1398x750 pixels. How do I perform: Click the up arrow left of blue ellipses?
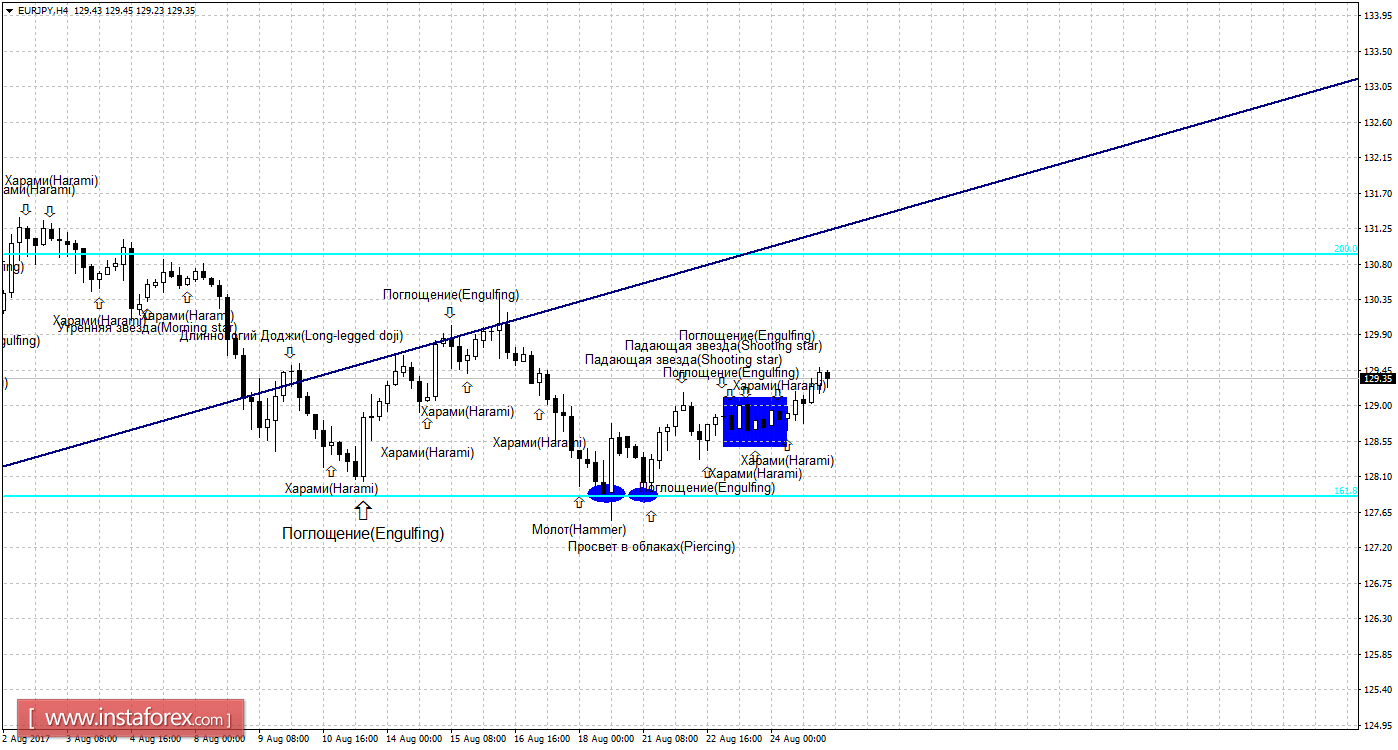pyautogui.click(x=578, y=500)
